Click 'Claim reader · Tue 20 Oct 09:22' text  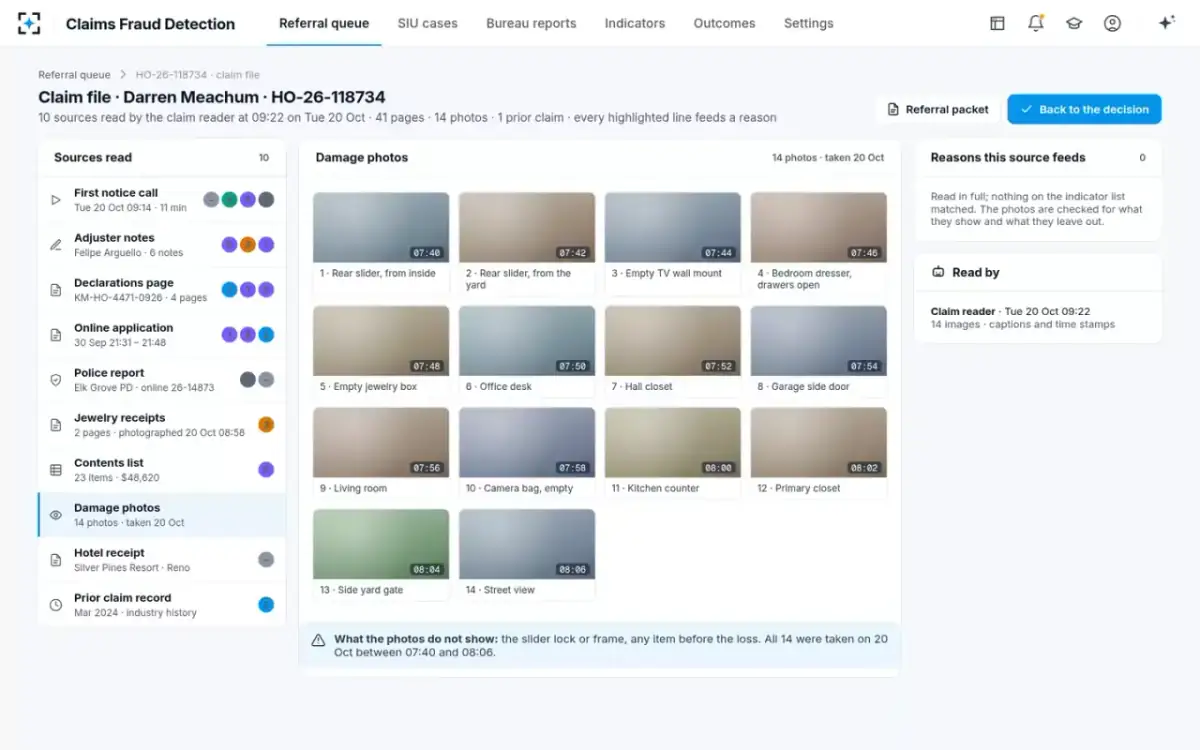tap(1010, 311)
